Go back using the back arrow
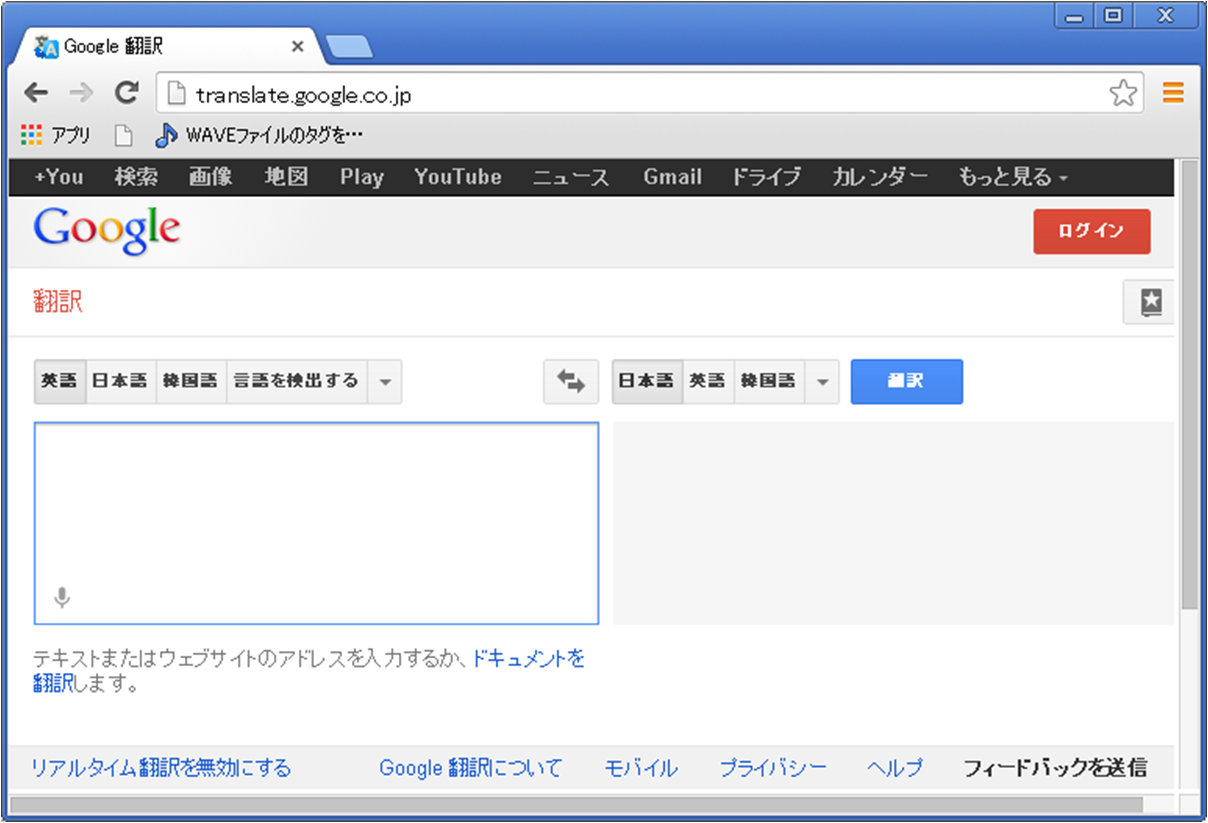 pyautogui.click(x=36, y=94)
